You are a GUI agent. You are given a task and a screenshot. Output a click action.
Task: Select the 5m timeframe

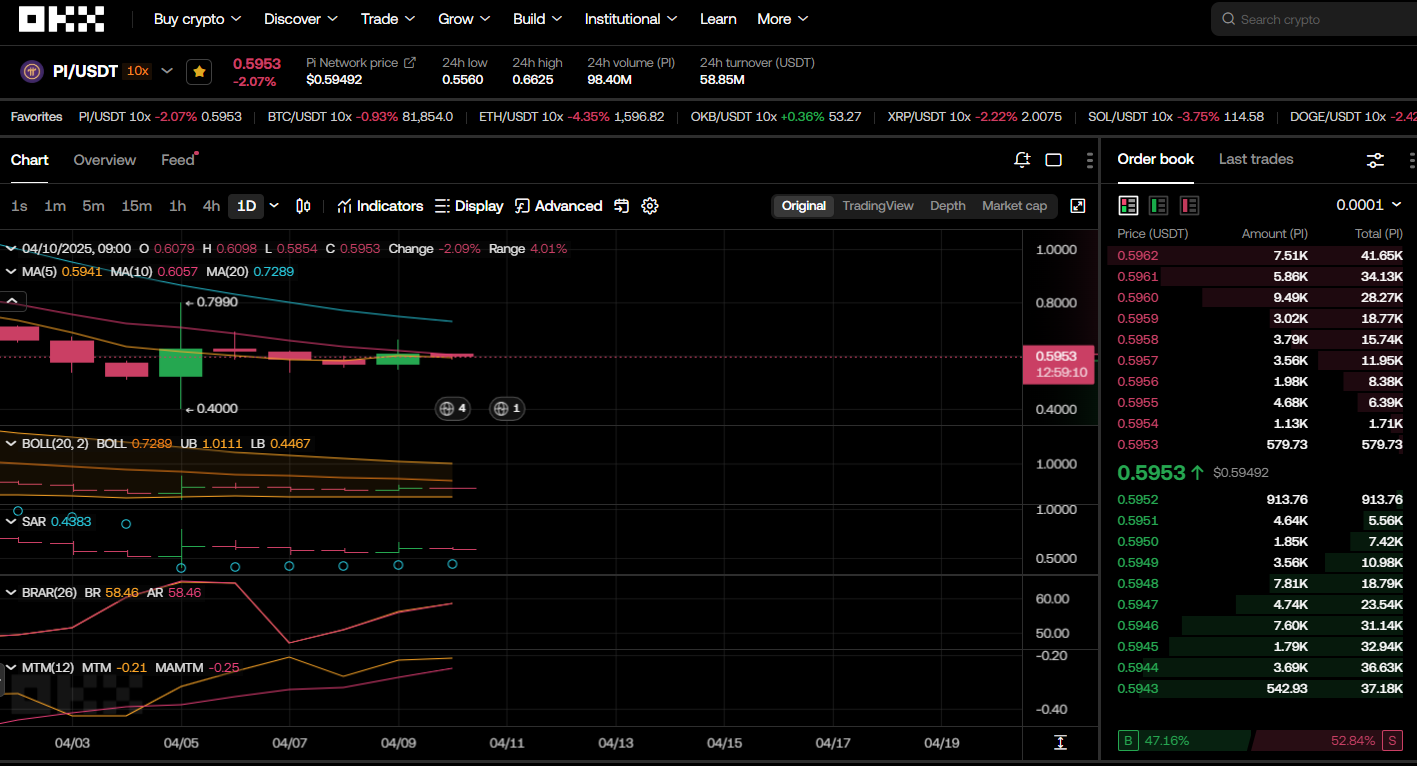pos(93,206)
